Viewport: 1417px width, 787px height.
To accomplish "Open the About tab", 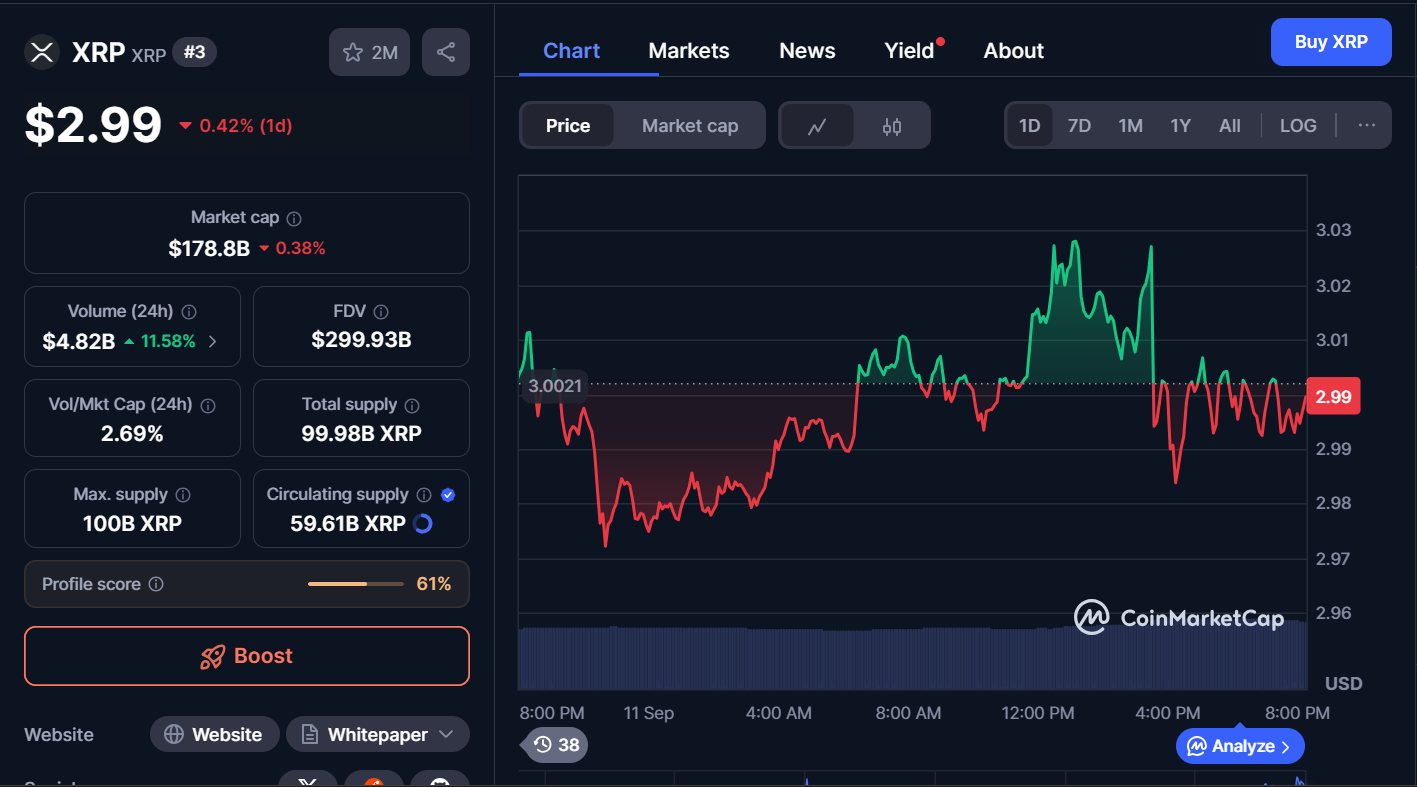I will point(1014,51).
